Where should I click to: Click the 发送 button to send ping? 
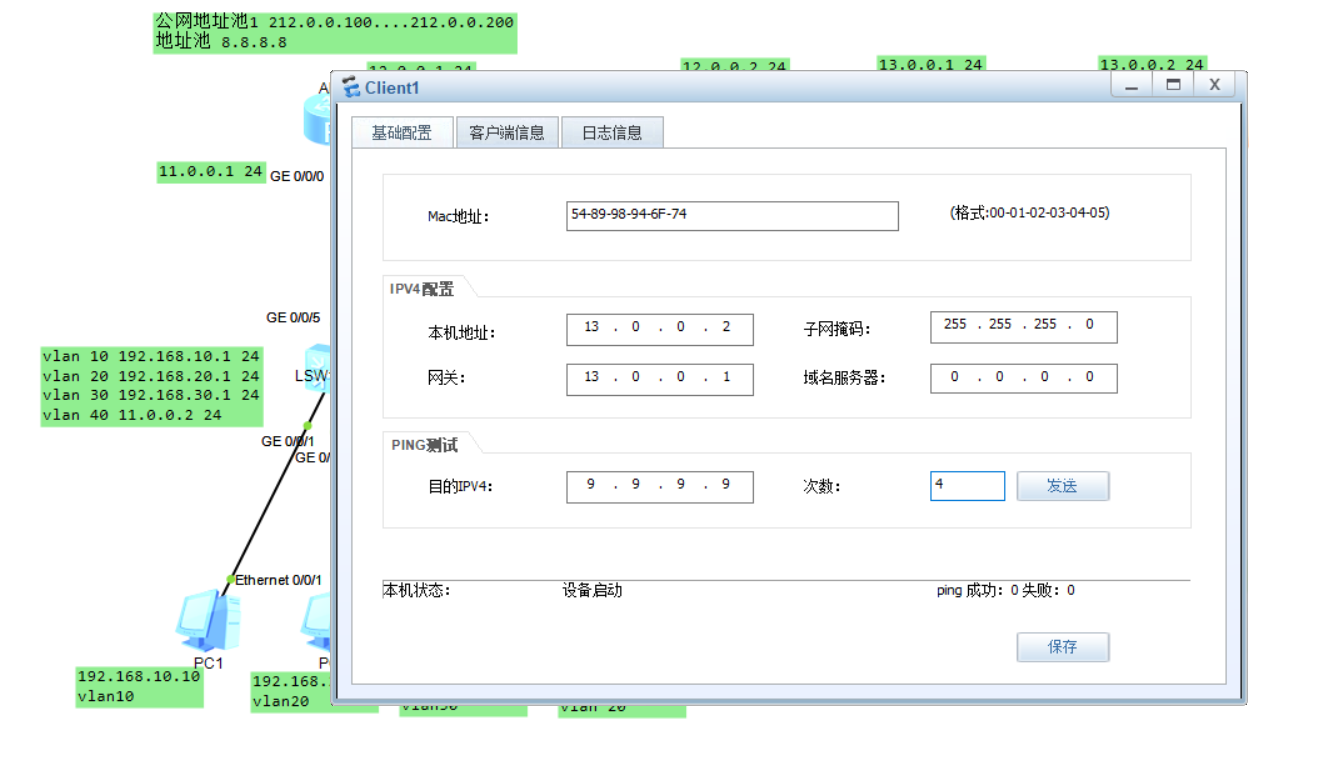[1063, 486]
